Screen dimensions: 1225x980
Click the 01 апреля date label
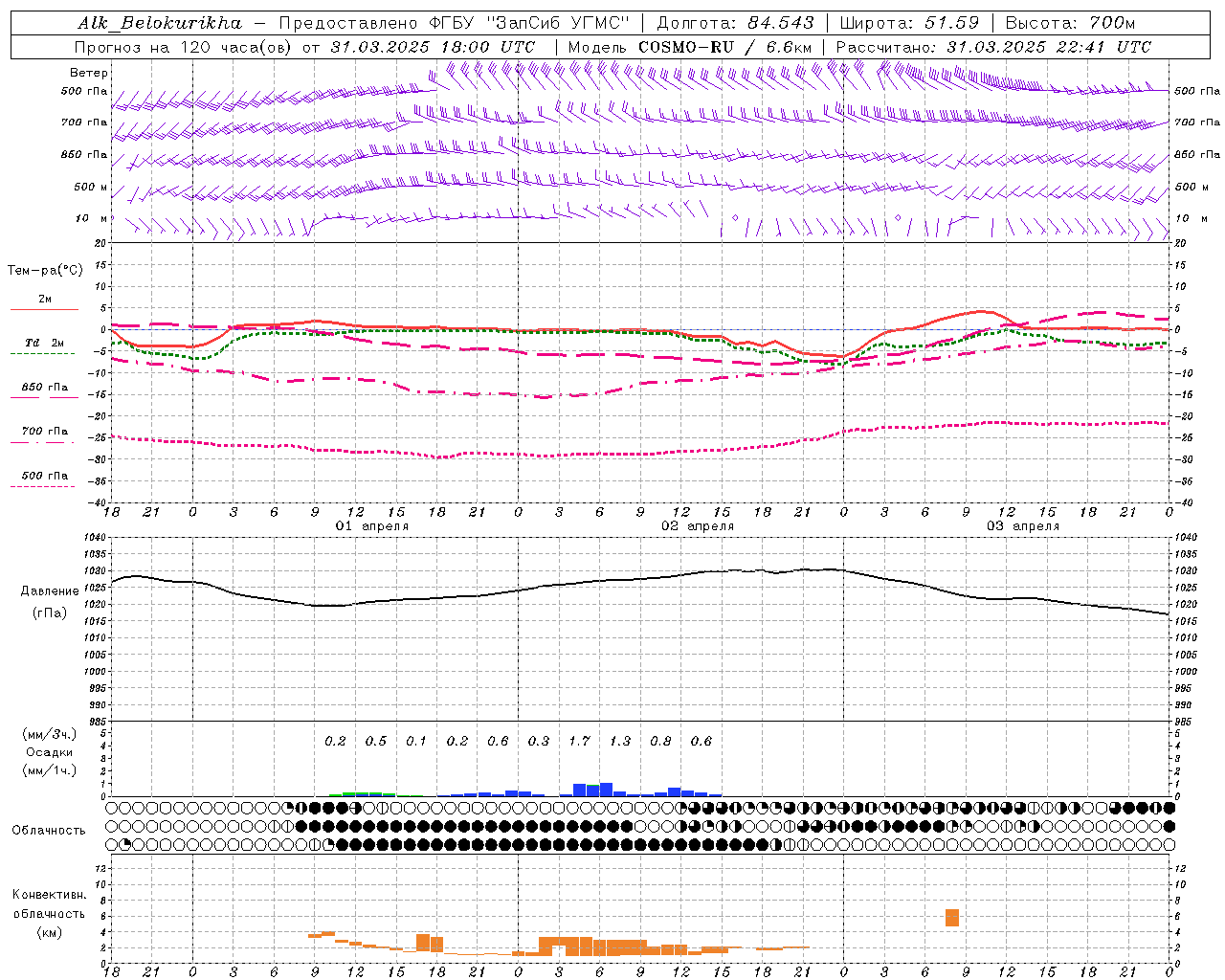(x=372, y=526)
